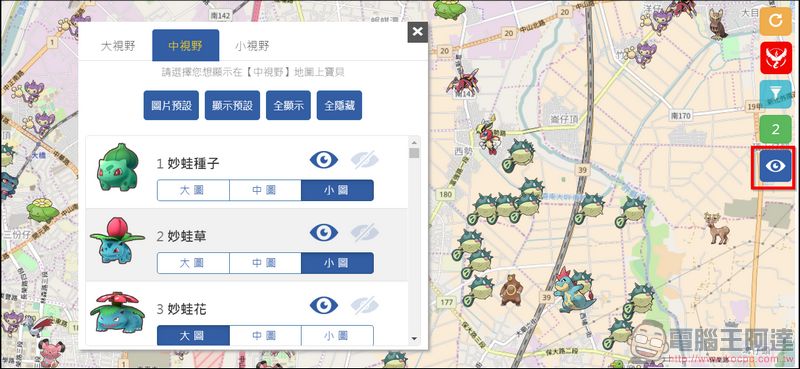Click the Ivysaur image in row 2
Viewport: 800px width, 369px height.
pyautogui.click(x=117, y=240)
